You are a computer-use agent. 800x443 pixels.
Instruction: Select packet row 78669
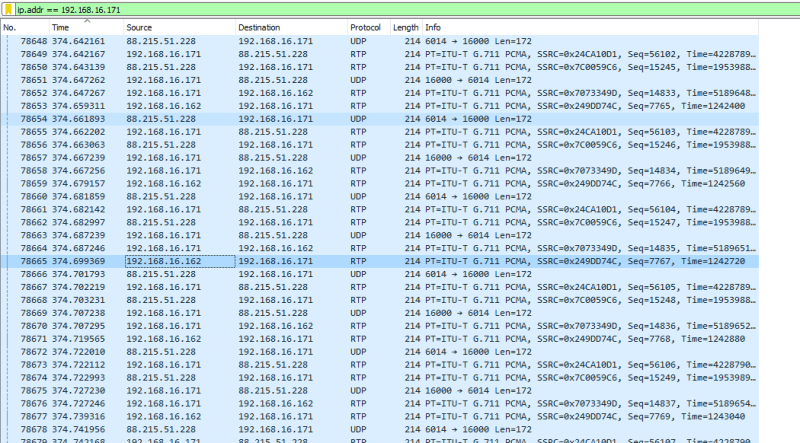[x=380, y=313]
